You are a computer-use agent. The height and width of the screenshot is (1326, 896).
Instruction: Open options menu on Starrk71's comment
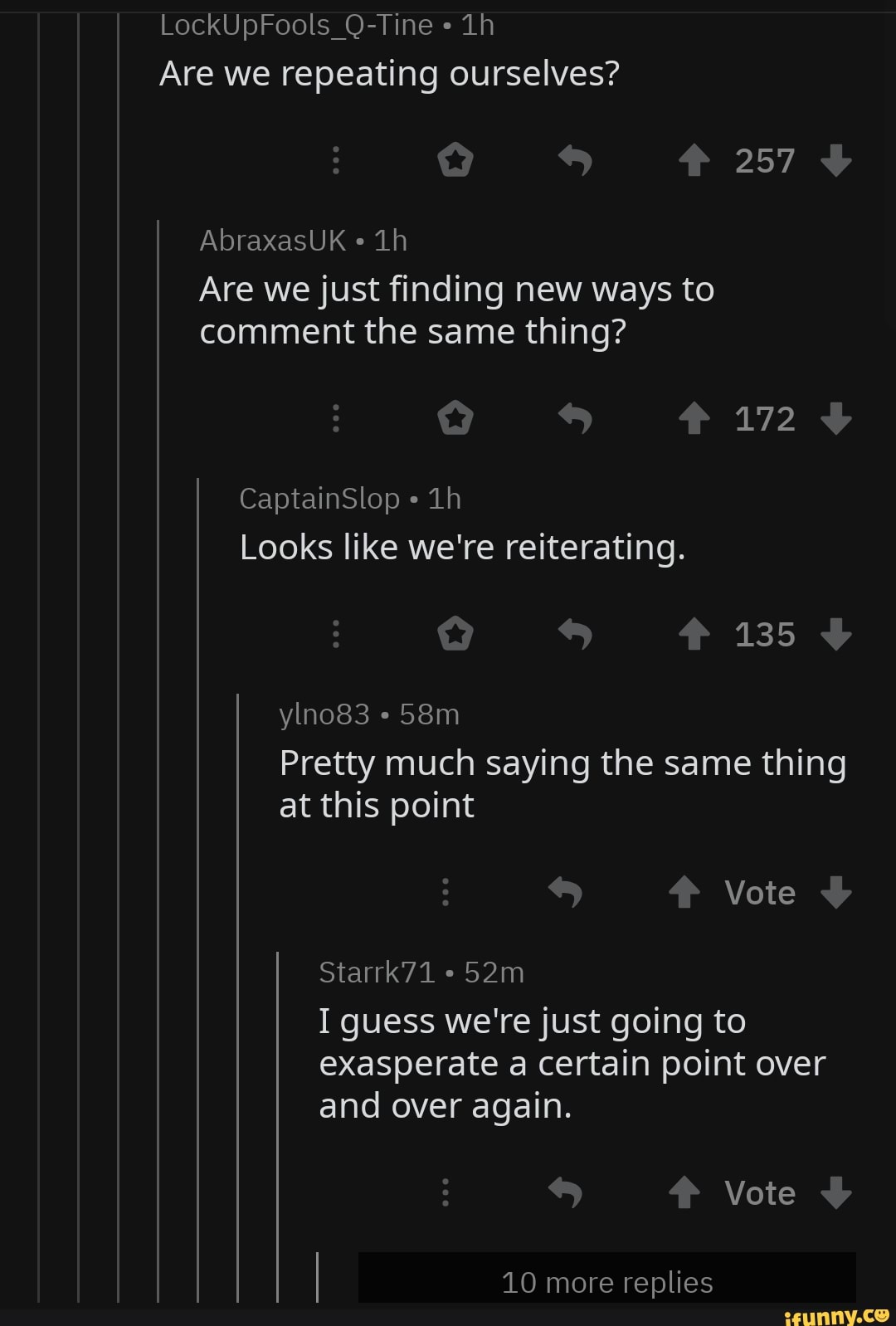(445, 1192)
